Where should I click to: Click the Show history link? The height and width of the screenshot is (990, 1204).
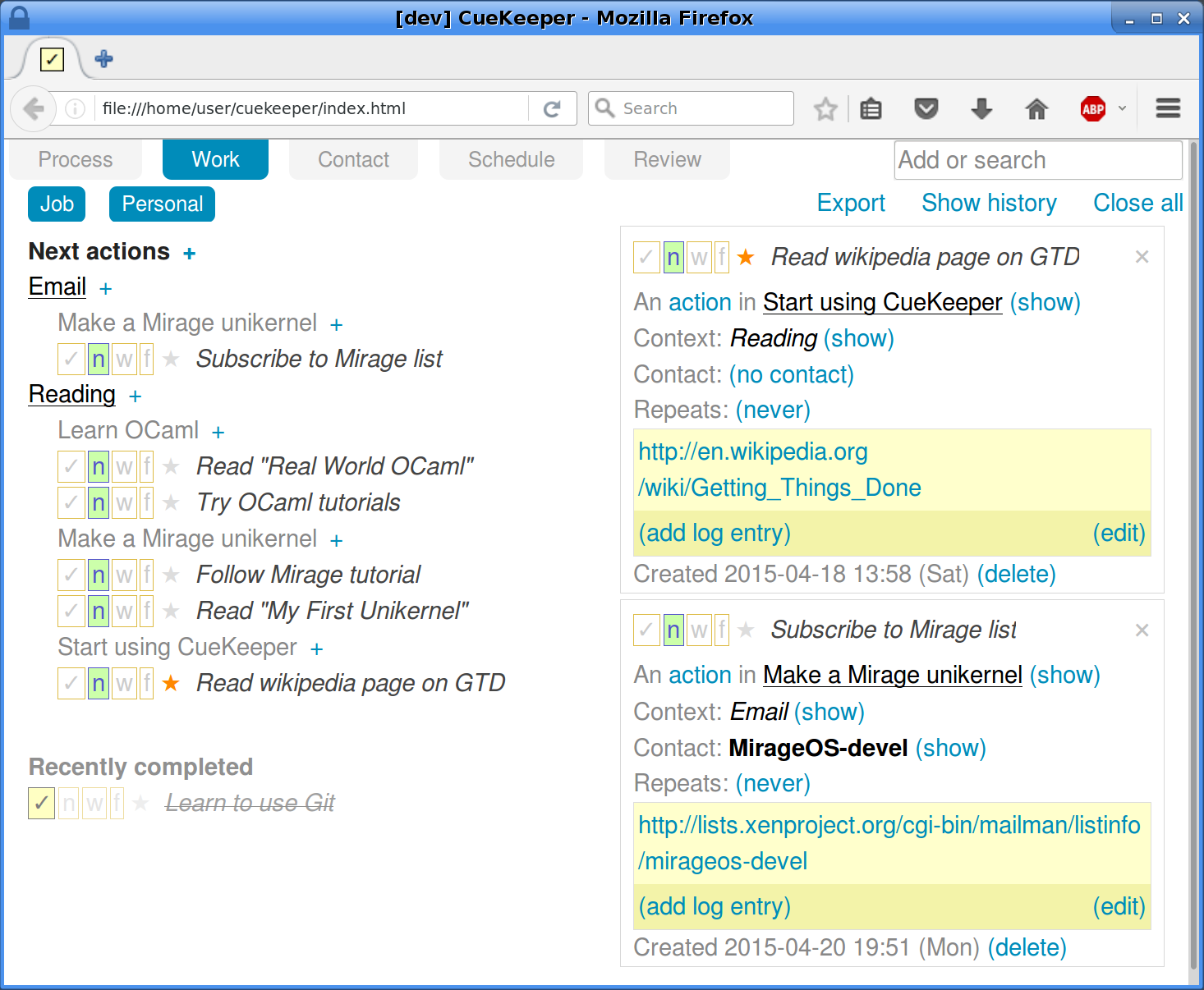[989, 203]
